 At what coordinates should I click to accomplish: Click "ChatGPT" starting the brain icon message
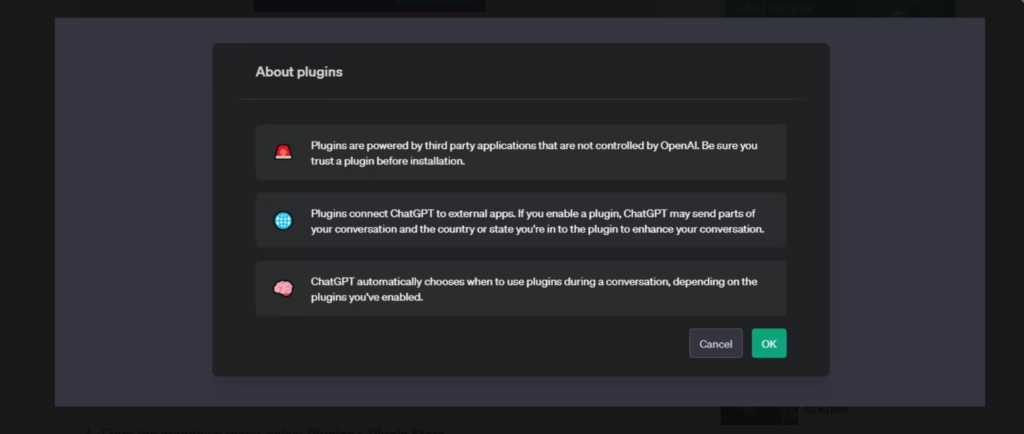[334, 282]
